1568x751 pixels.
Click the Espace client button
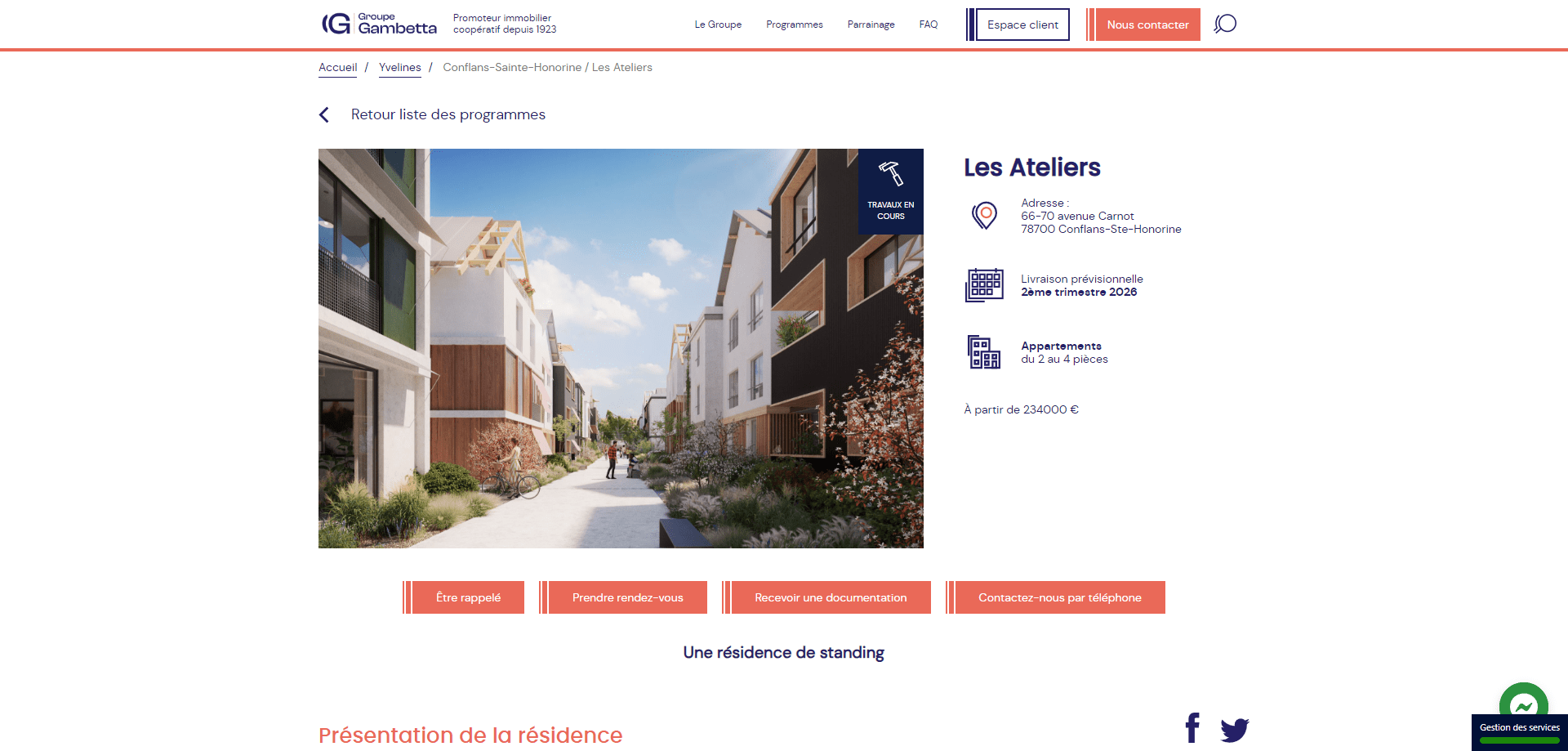(1022, 25)
